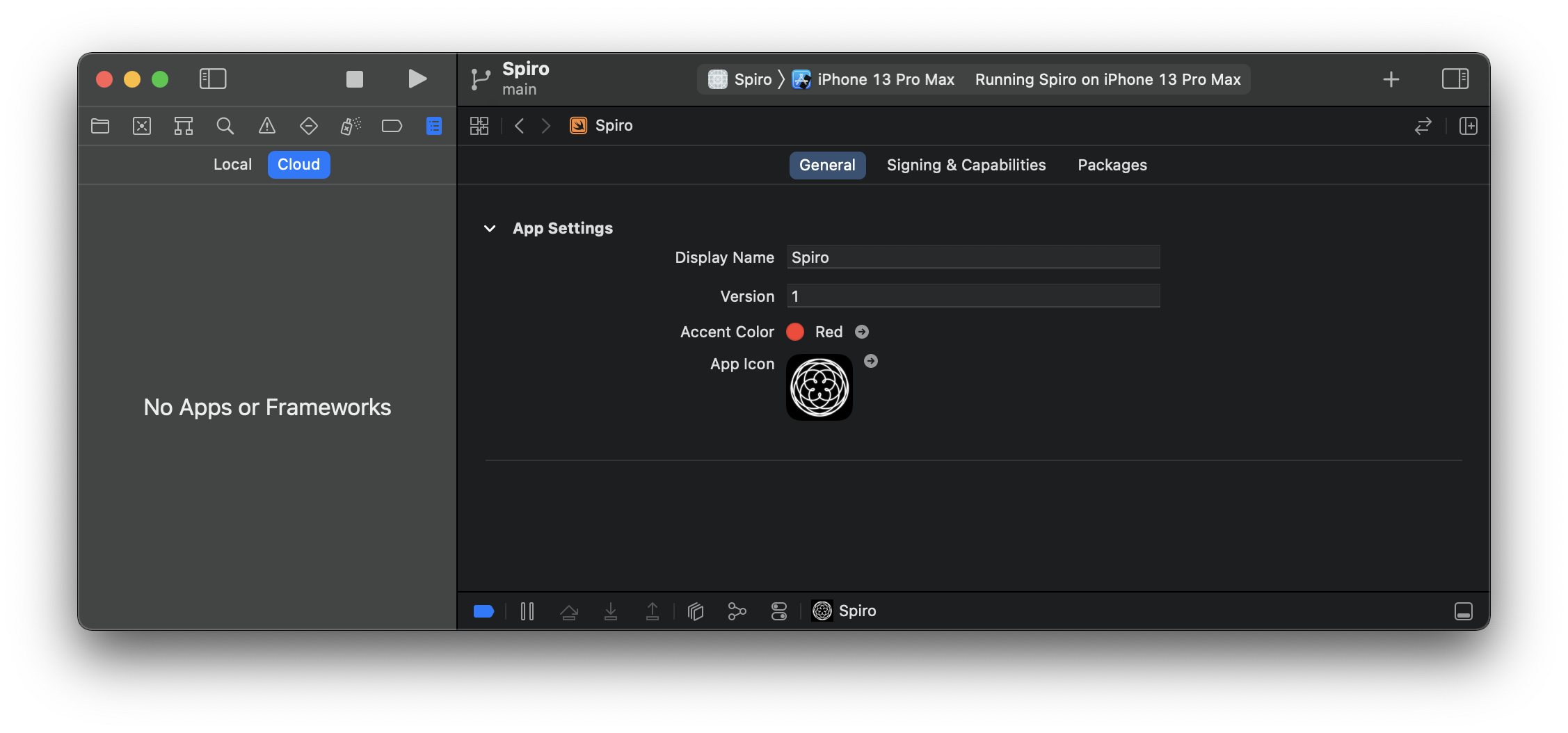
Task: Click the Step Over button
Action: pyautogui.click(x=569, y=611)
